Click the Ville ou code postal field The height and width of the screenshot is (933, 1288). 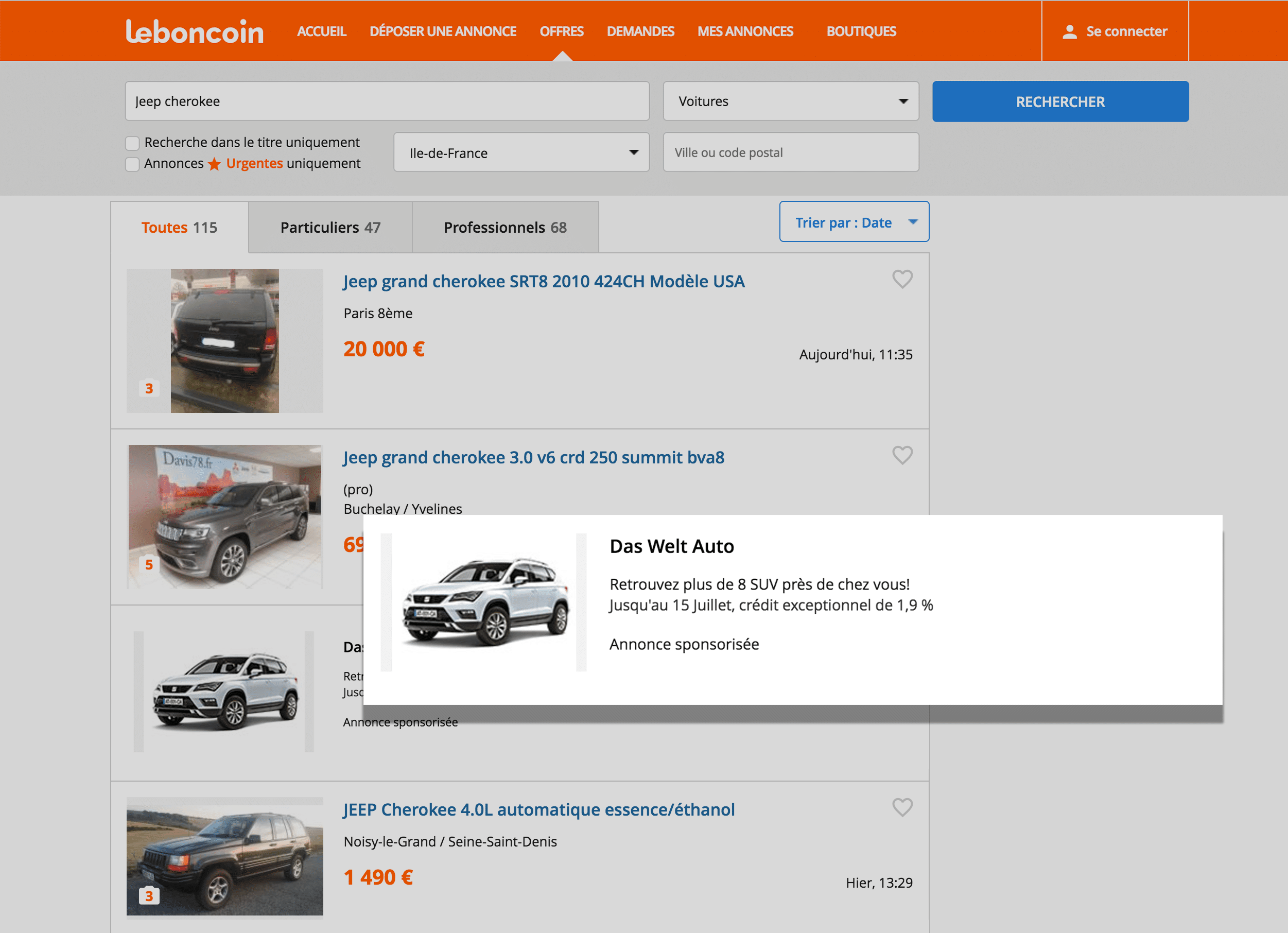tap(791, 152)
